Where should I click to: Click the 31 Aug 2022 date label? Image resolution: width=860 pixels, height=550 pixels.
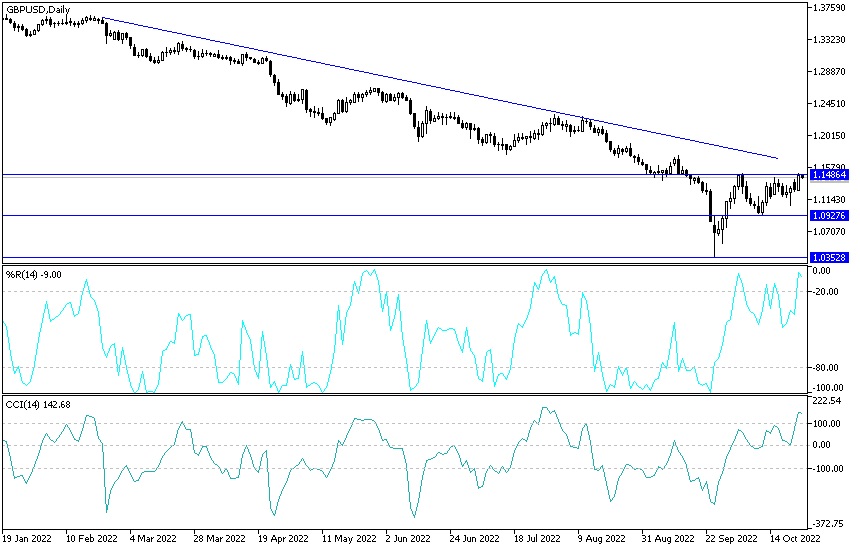click(667, 538)
